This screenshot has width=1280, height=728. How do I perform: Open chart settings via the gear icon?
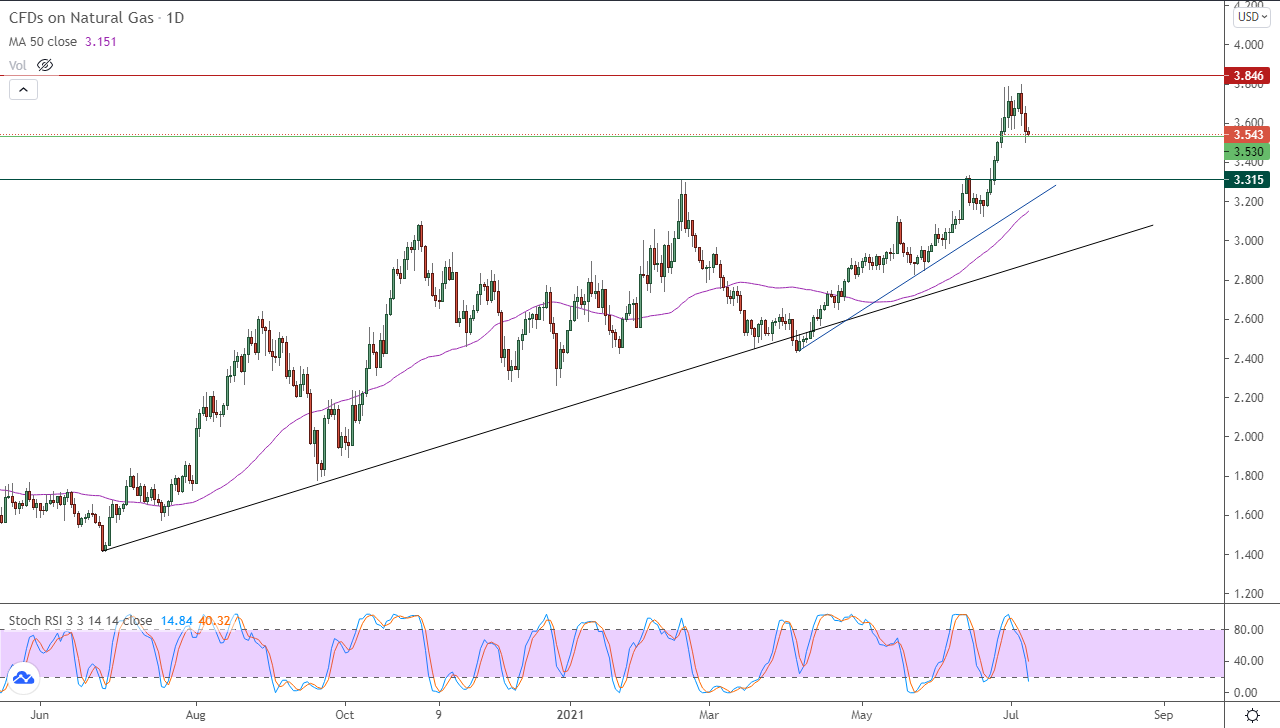click(1251, 715)
